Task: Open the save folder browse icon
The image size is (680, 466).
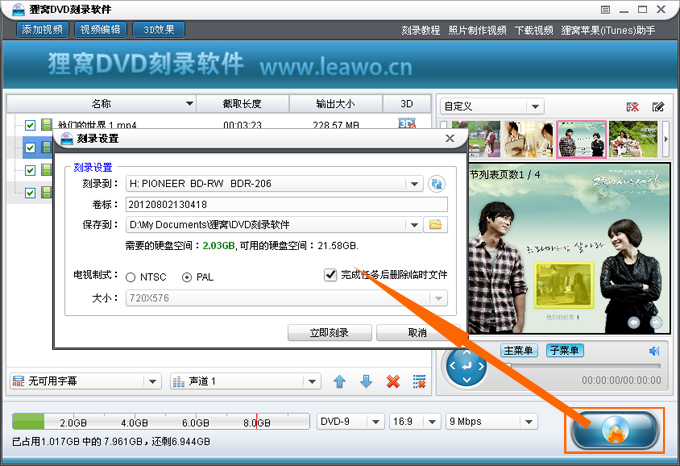Action: tap(435, 225)
